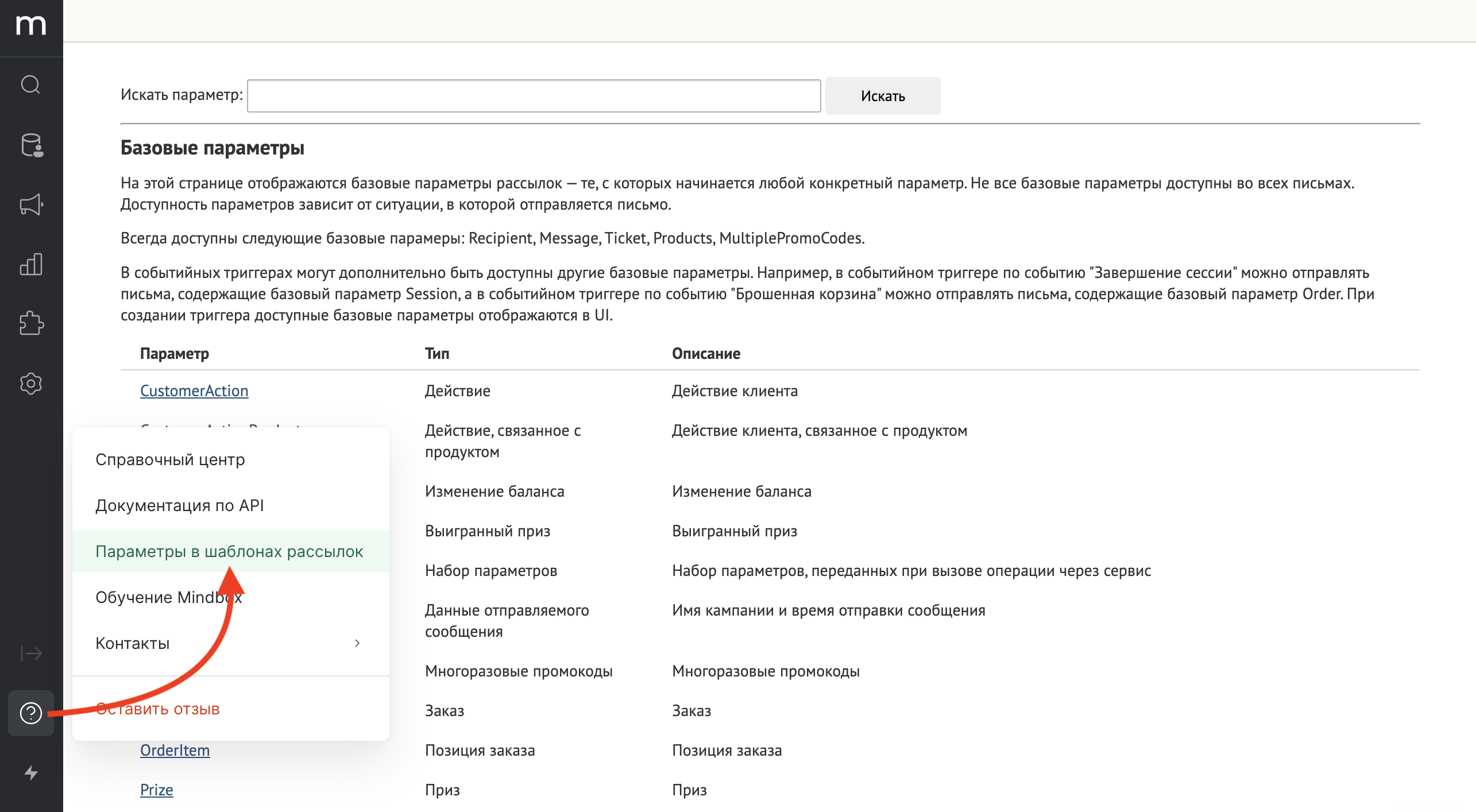Viewport: 1476px width, 812px height.
Task: Click Оставить отзыв menu item
Action: tap(231, 709)
